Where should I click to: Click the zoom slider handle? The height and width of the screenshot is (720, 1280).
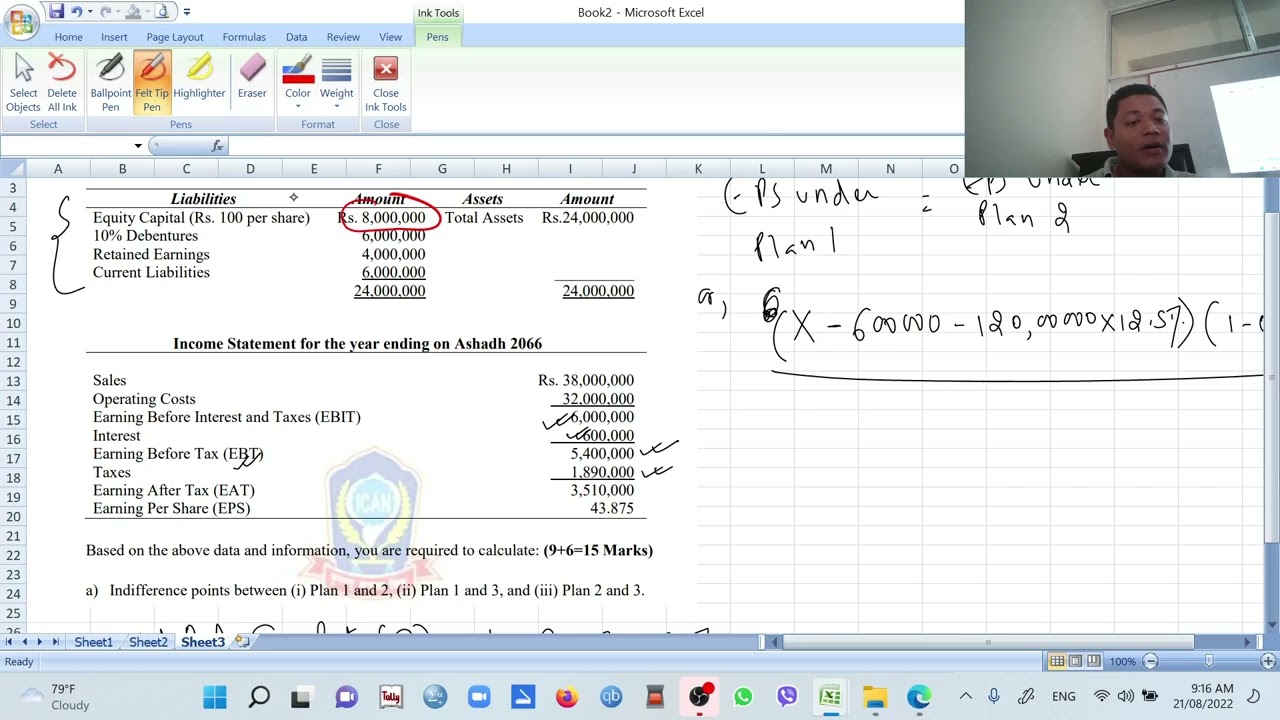tap(1209, 661)
